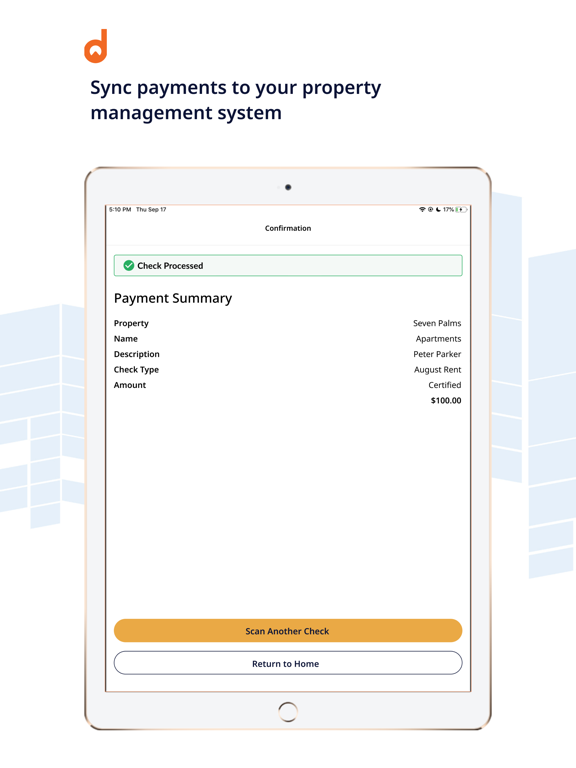The width and height of the screenshot is (576, 768).
Task: Select the Amount label
Action: pyautogui.click(x=130, y=385)
